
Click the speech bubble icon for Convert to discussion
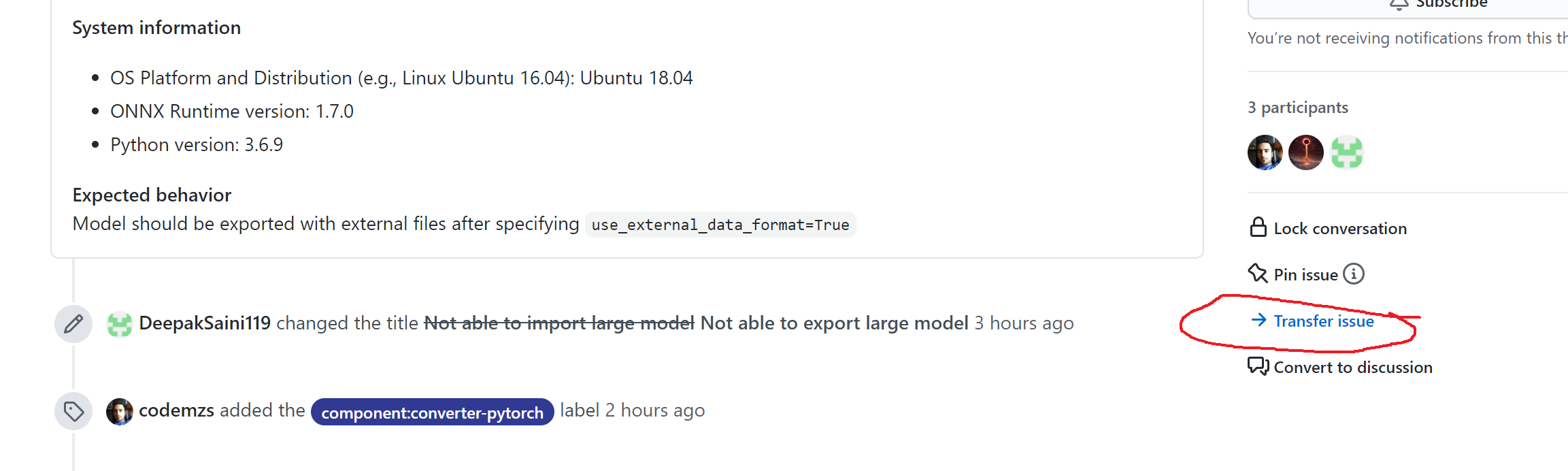pyautogui.click(x=1258, y=366)
